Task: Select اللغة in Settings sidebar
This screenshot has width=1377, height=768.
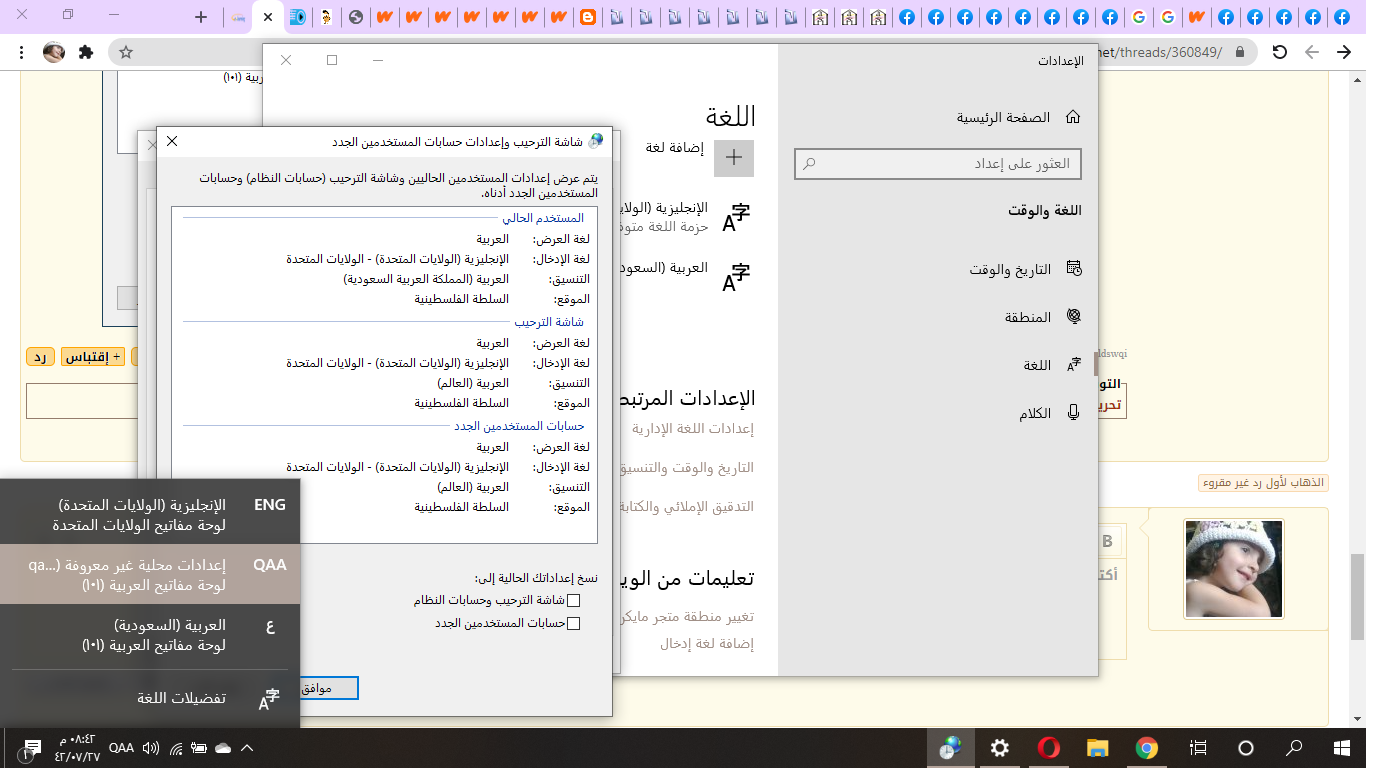Action: point(1052,365)
